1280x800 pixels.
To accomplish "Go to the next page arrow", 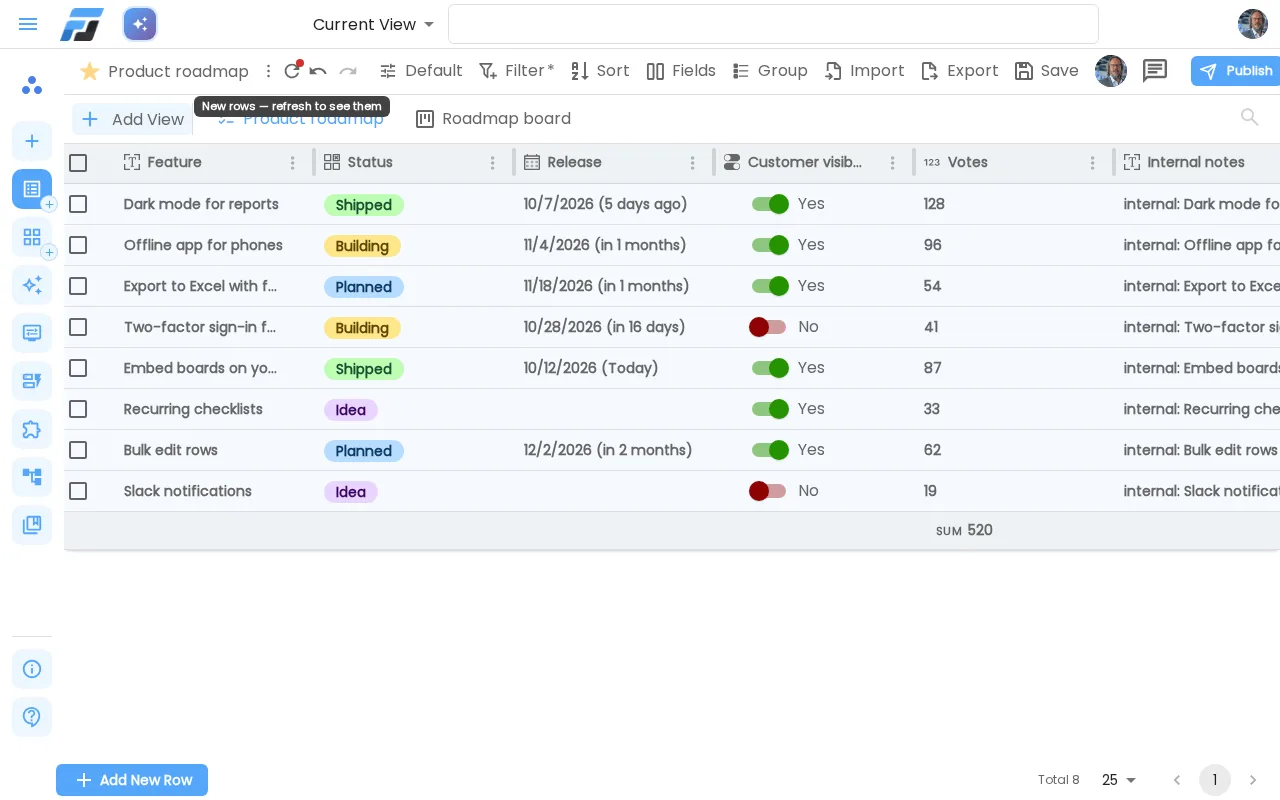I will coord(1253,780).
